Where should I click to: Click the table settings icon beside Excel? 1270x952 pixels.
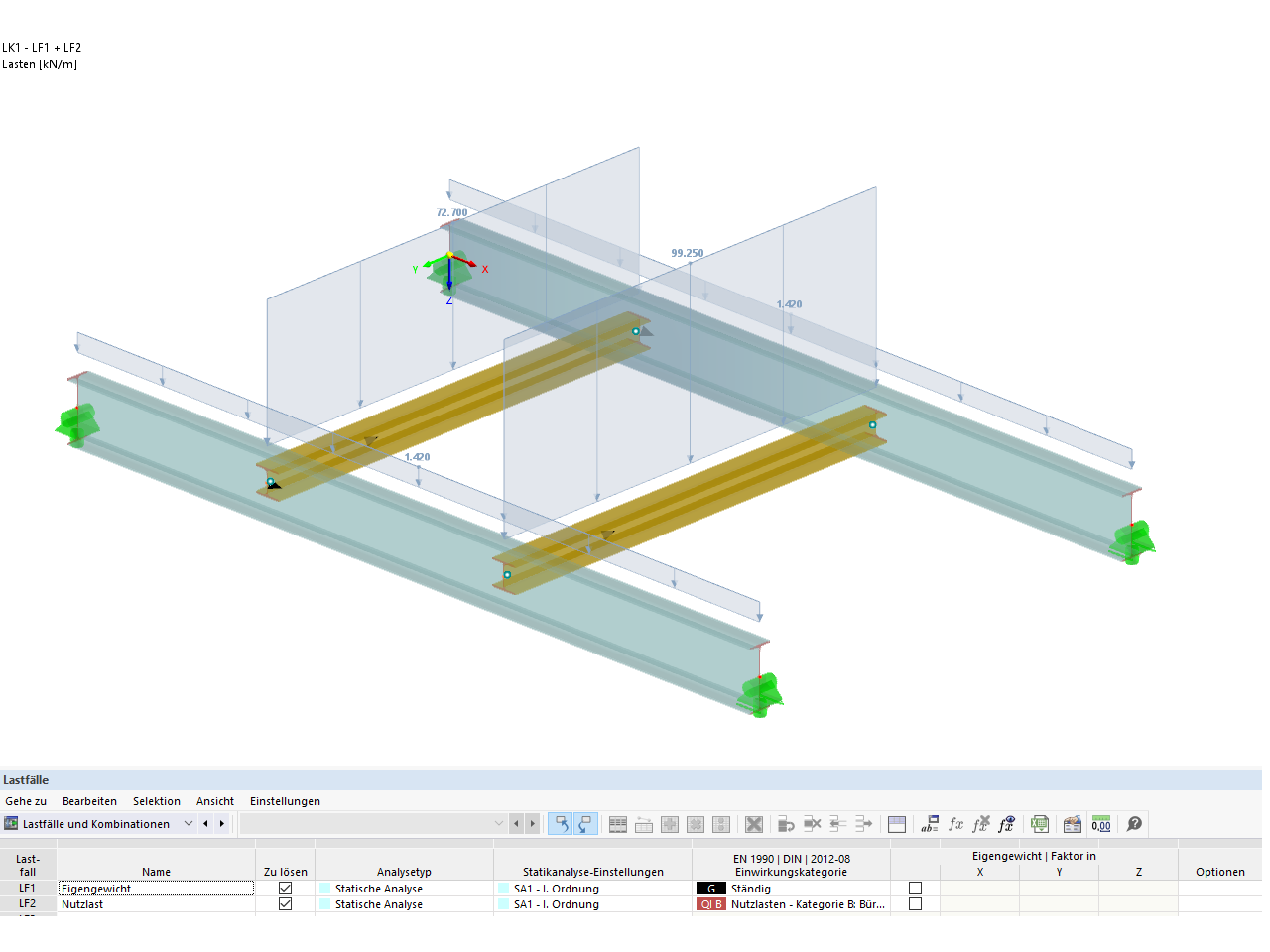click(x=1073, y=824)
